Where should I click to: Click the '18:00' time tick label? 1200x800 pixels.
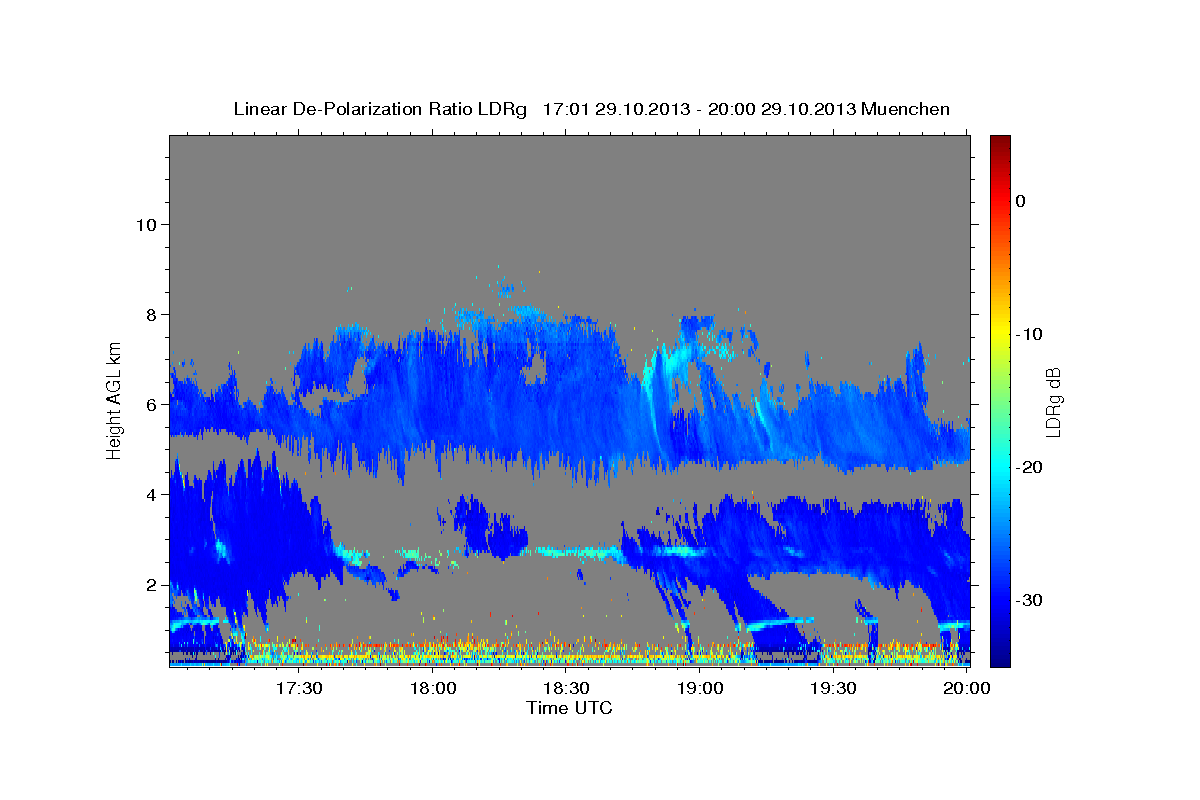[433, 688]
